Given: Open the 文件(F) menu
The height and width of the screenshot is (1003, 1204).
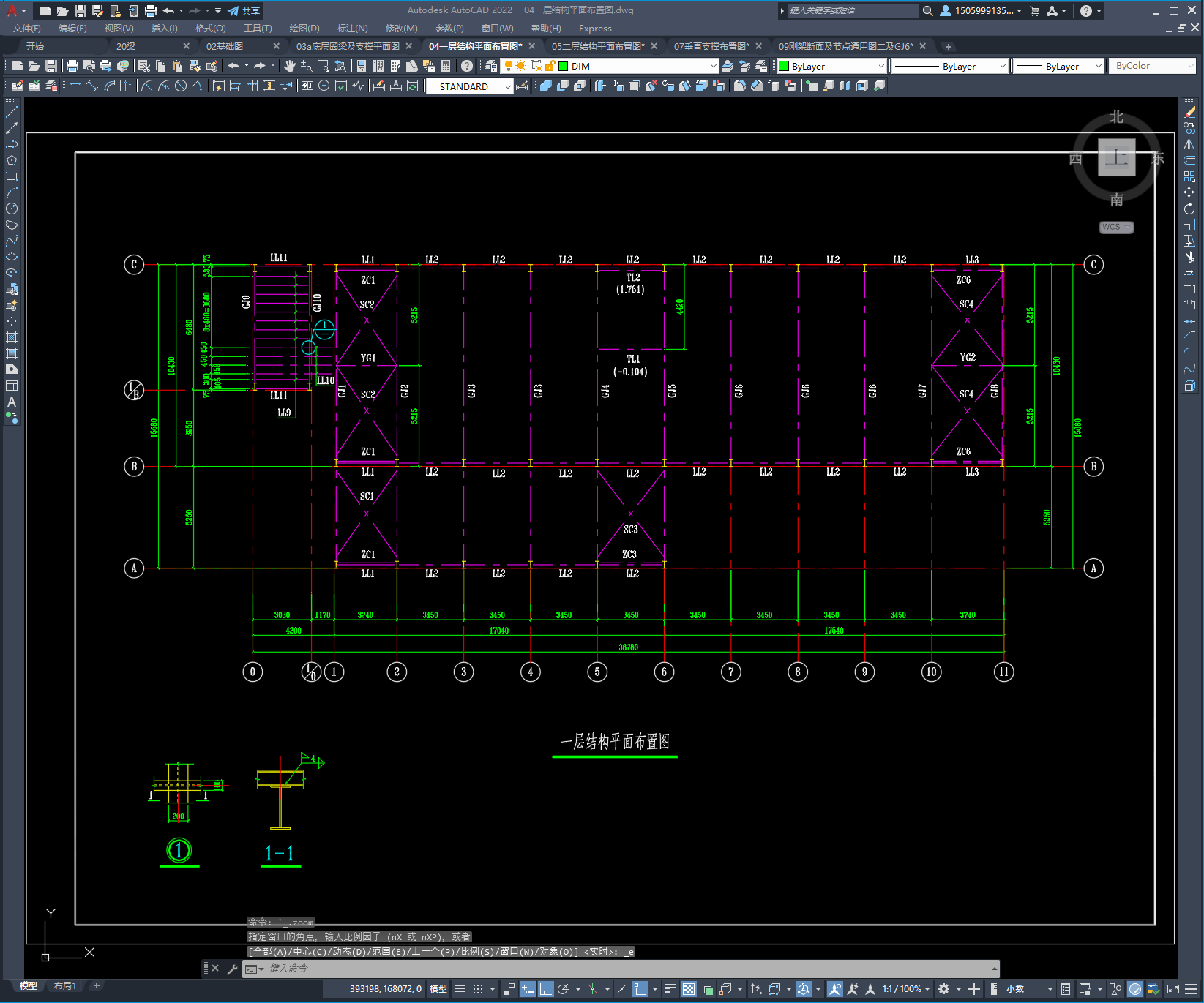Looking at the screenshot, I should (x=27, y=29).
